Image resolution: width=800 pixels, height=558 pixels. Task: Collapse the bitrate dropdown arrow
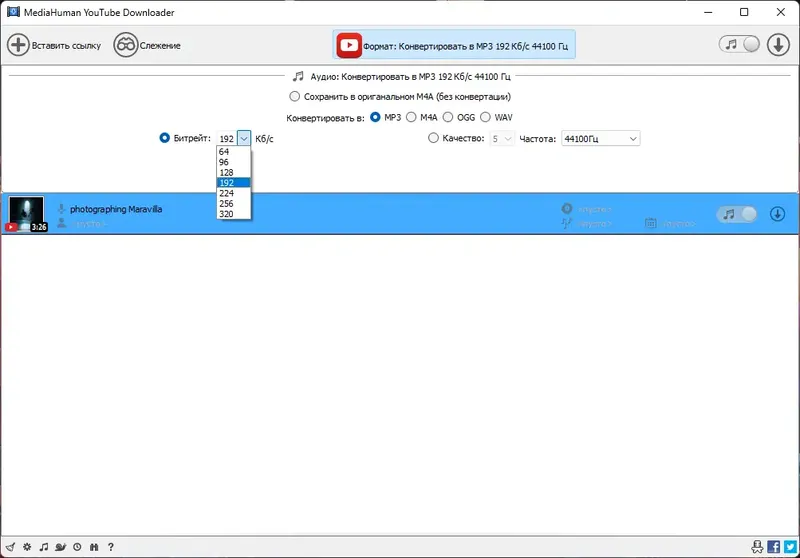pyautogui.click(x=244, y=139)
